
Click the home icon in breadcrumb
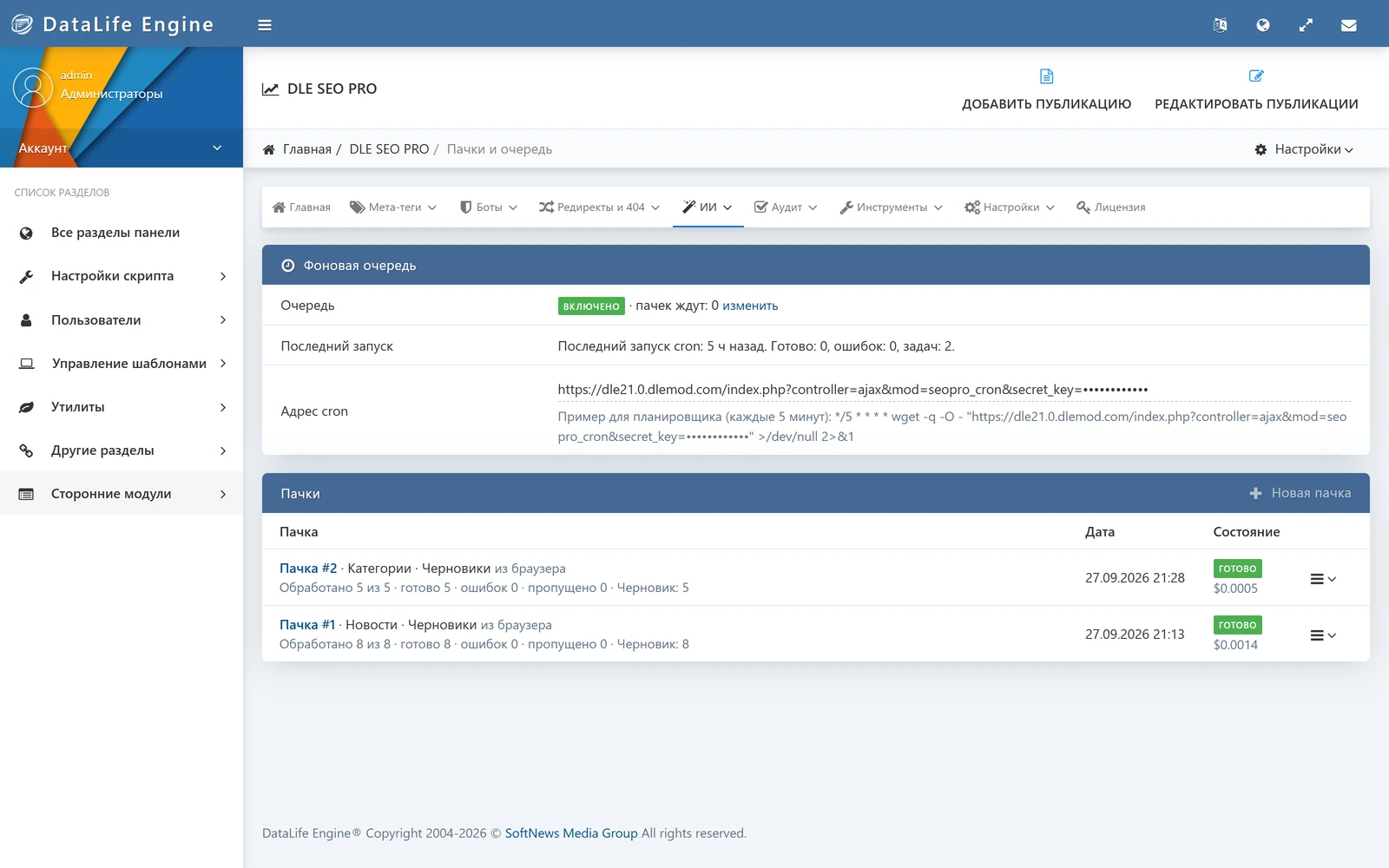(269, 149)
